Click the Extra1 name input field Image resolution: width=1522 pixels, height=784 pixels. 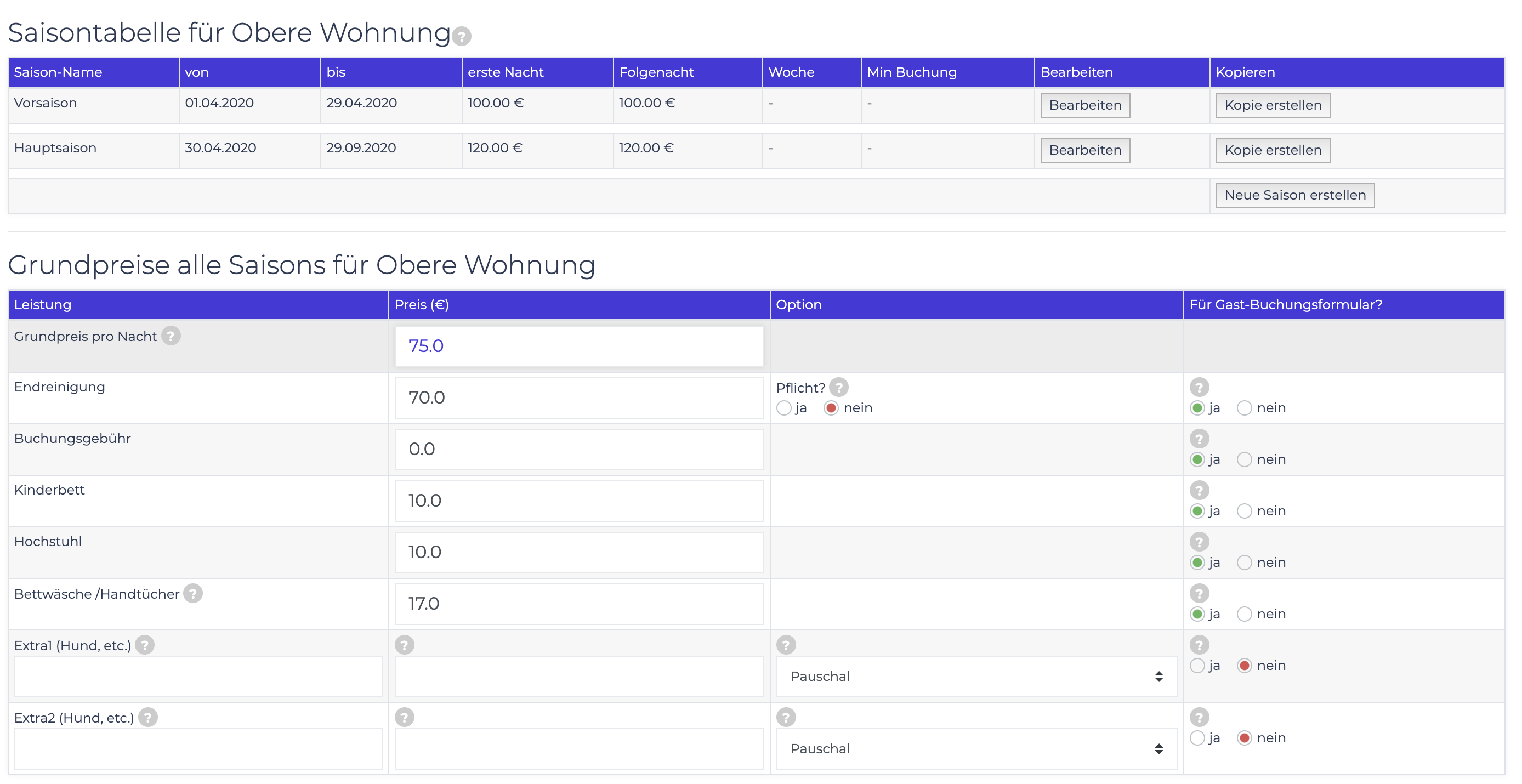198,677
